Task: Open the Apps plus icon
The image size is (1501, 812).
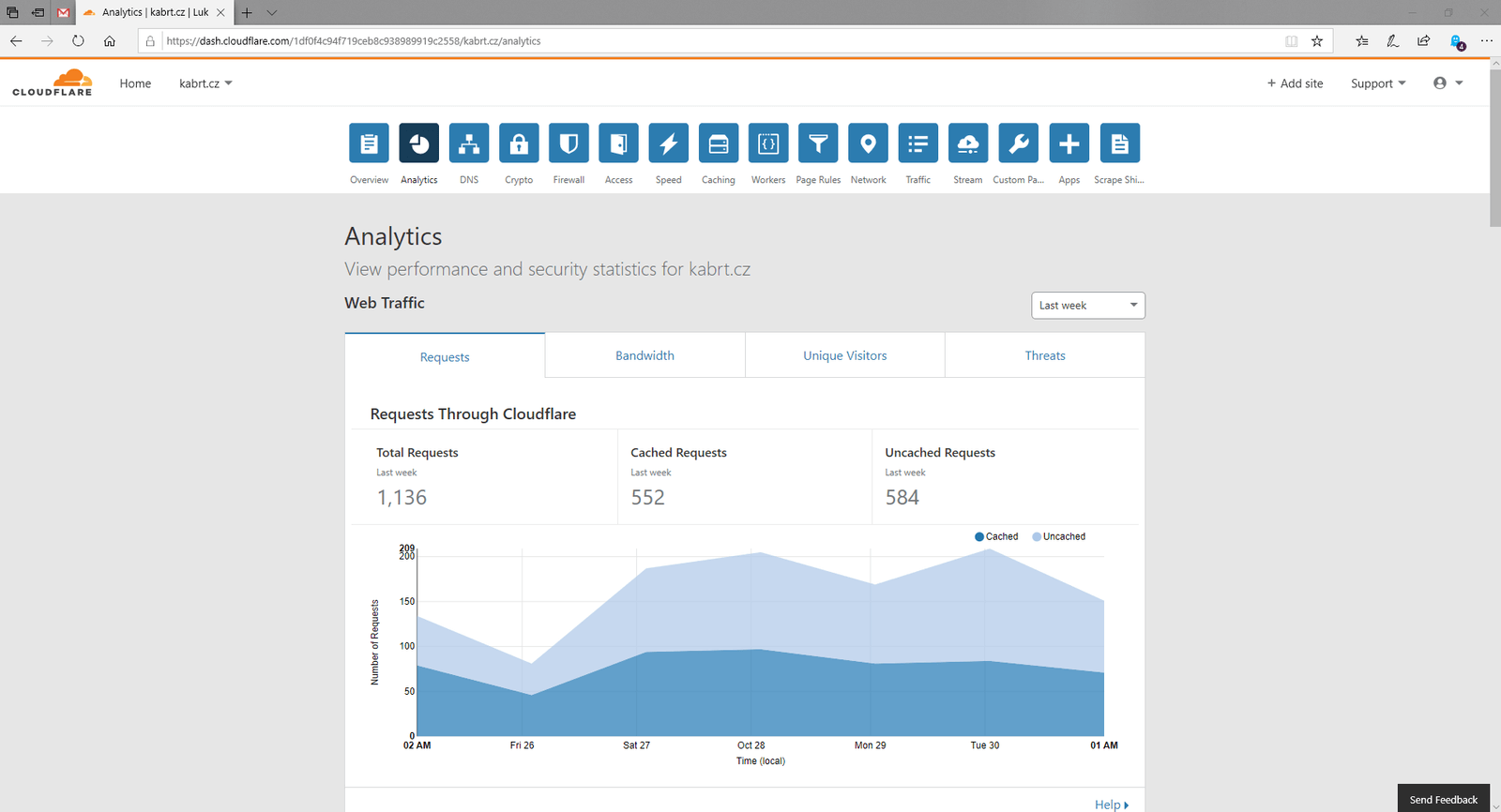Action: [1069, 143]
